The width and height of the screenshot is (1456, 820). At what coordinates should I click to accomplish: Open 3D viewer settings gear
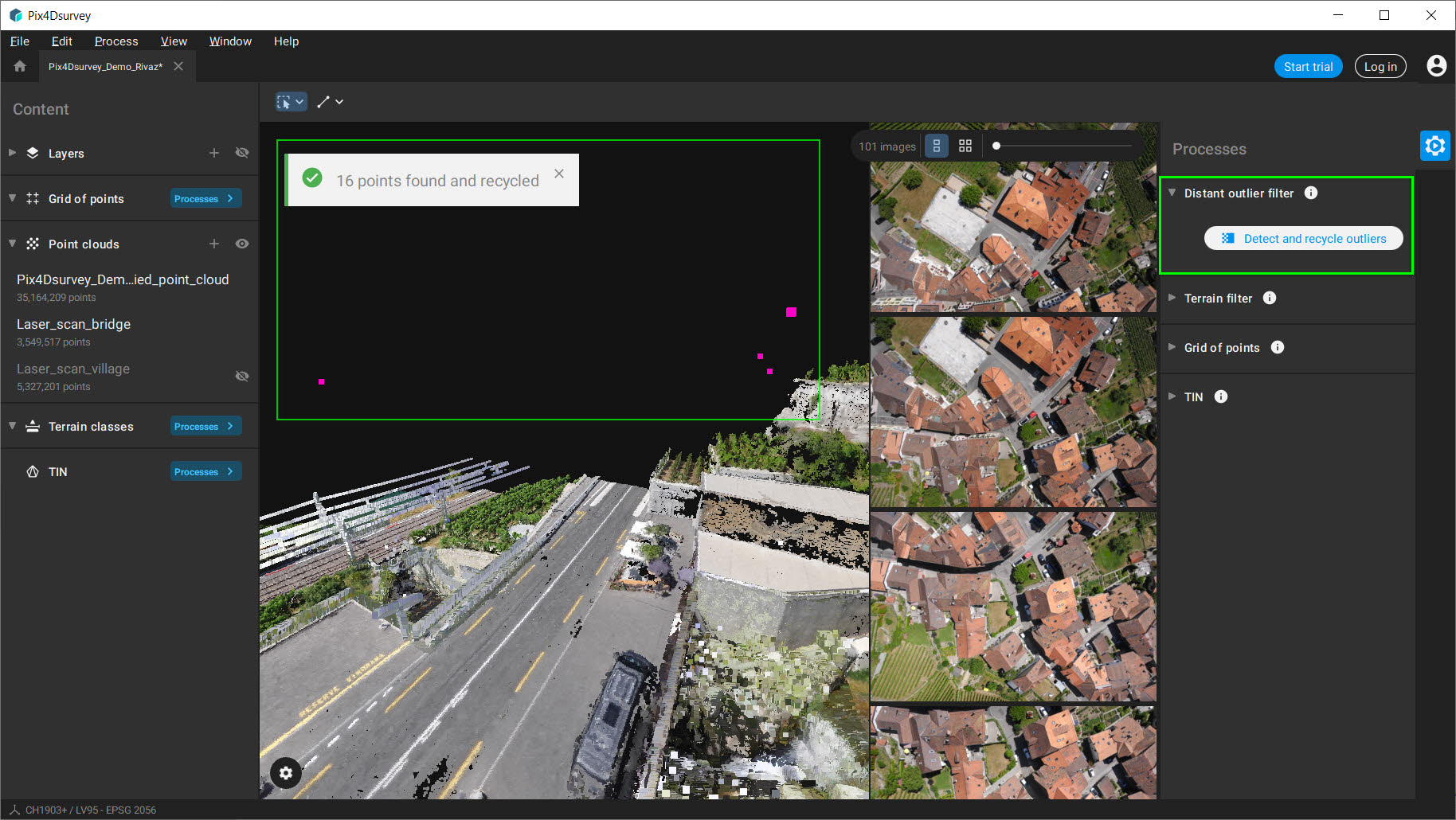pyautogui.click(x=286, y=772)
